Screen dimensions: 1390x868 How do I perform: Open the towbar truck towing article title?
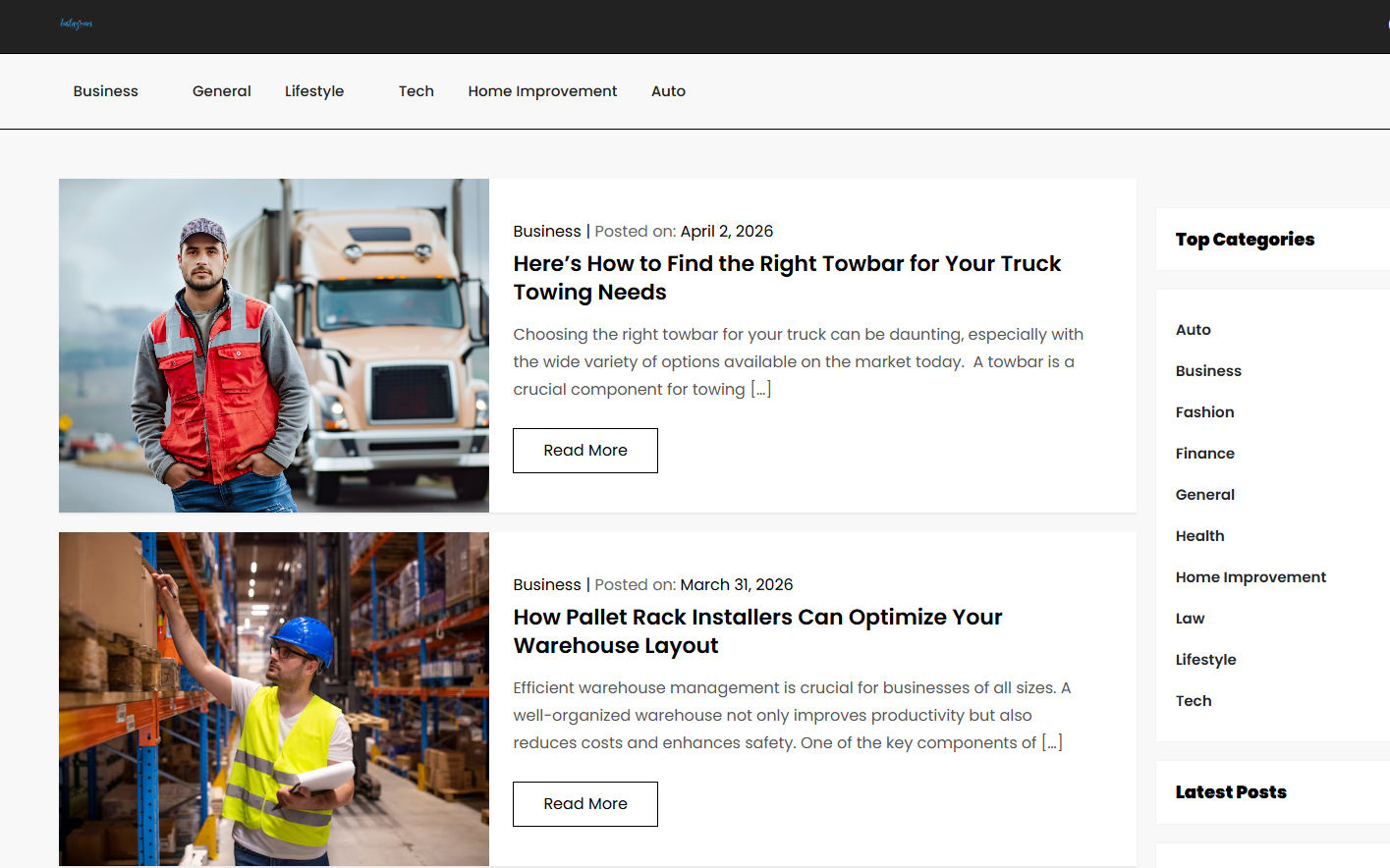tap(787, 278)
